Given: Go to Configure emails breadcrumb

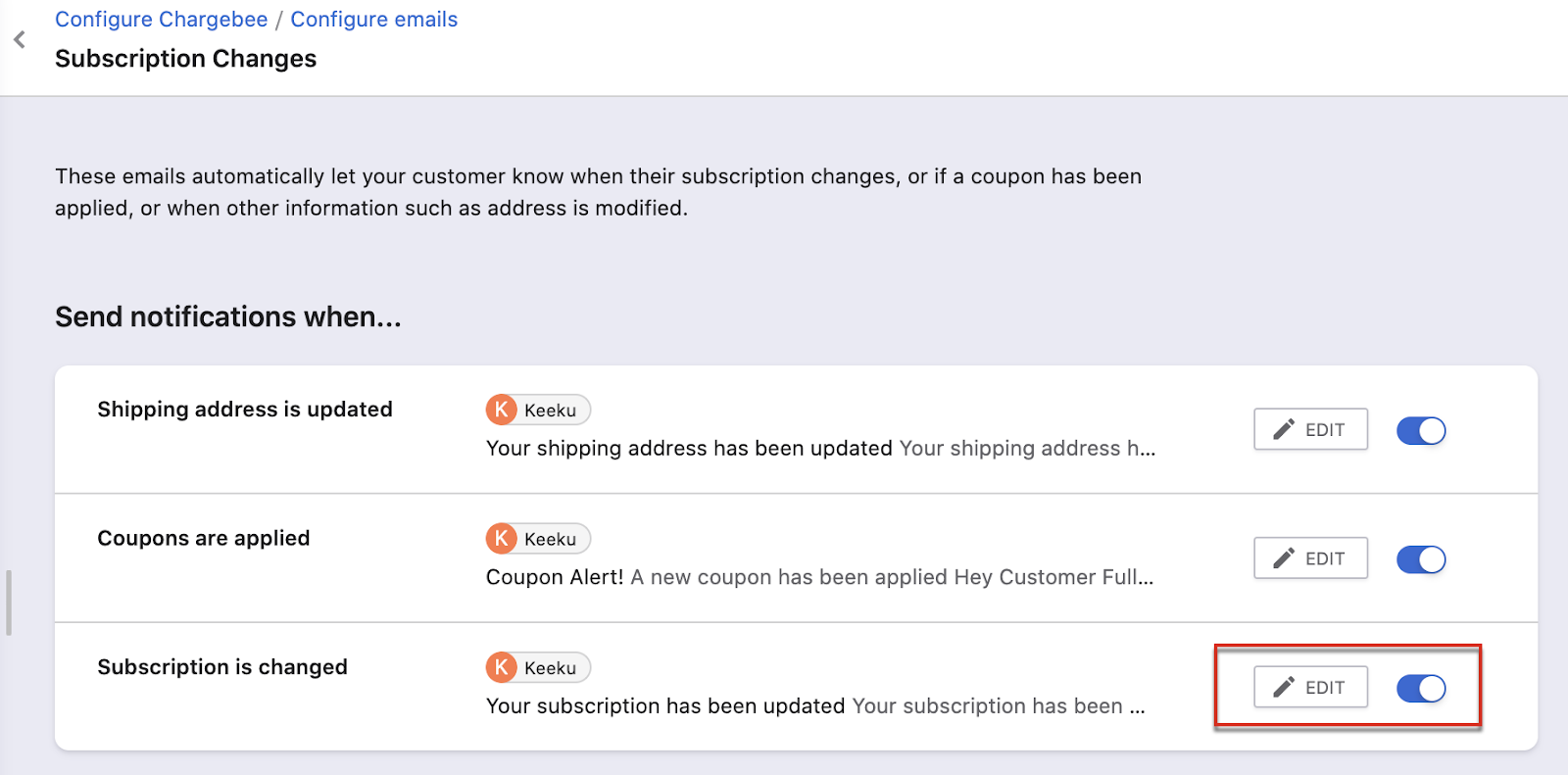Looking at the screenshot, I should [x=373, y=20].
